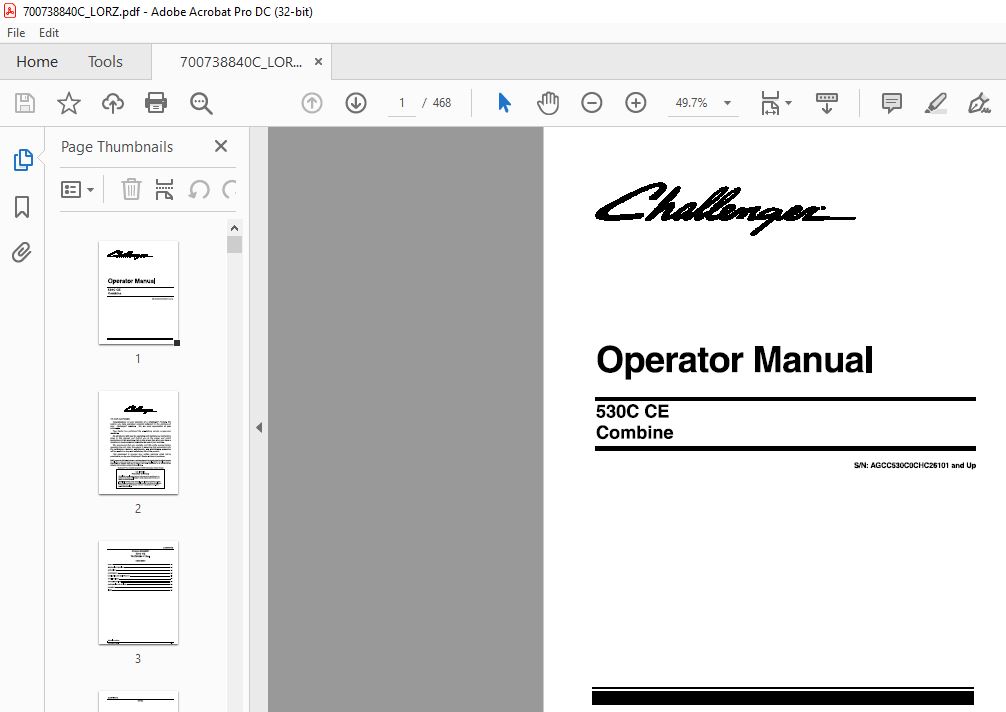The width and height of the screenshot is (1006, 712).
Task: Close the Page Thumbnails panel
Action: (x=221, y=146)
